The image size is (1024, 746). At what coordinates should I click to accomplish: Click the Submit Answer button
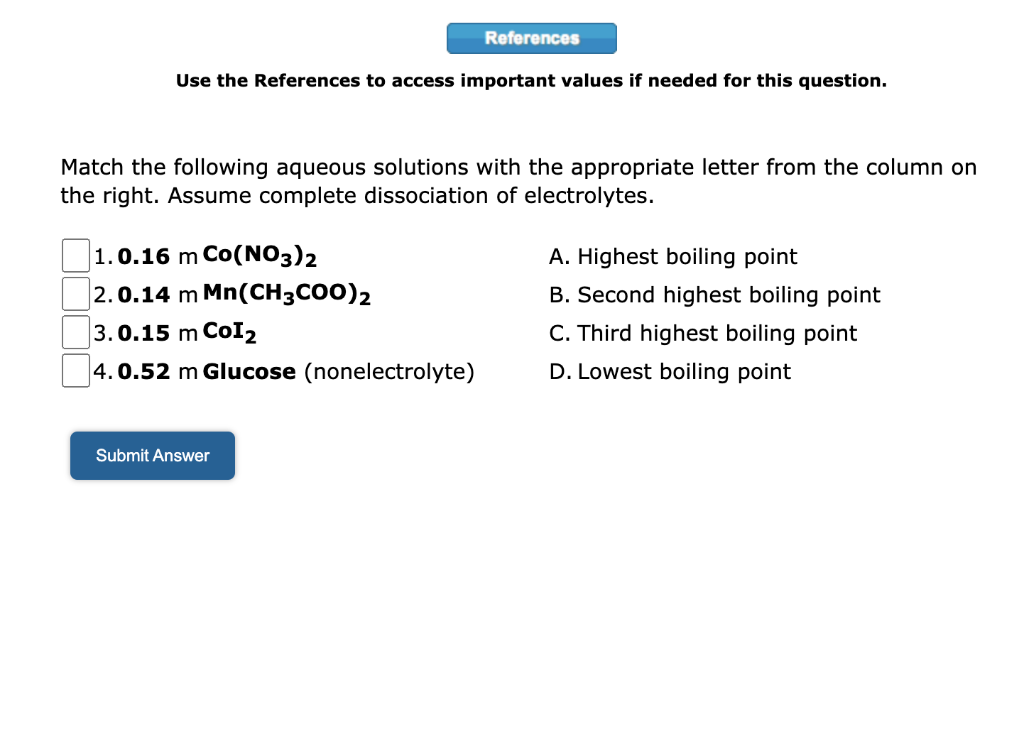pyautogui.click(x=152, y=455)
